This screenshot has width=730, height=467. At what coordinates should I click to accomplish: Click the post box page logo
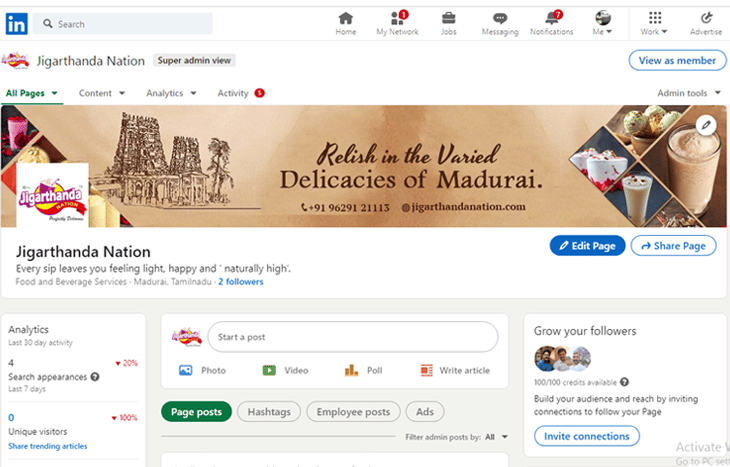click(186, 337)
